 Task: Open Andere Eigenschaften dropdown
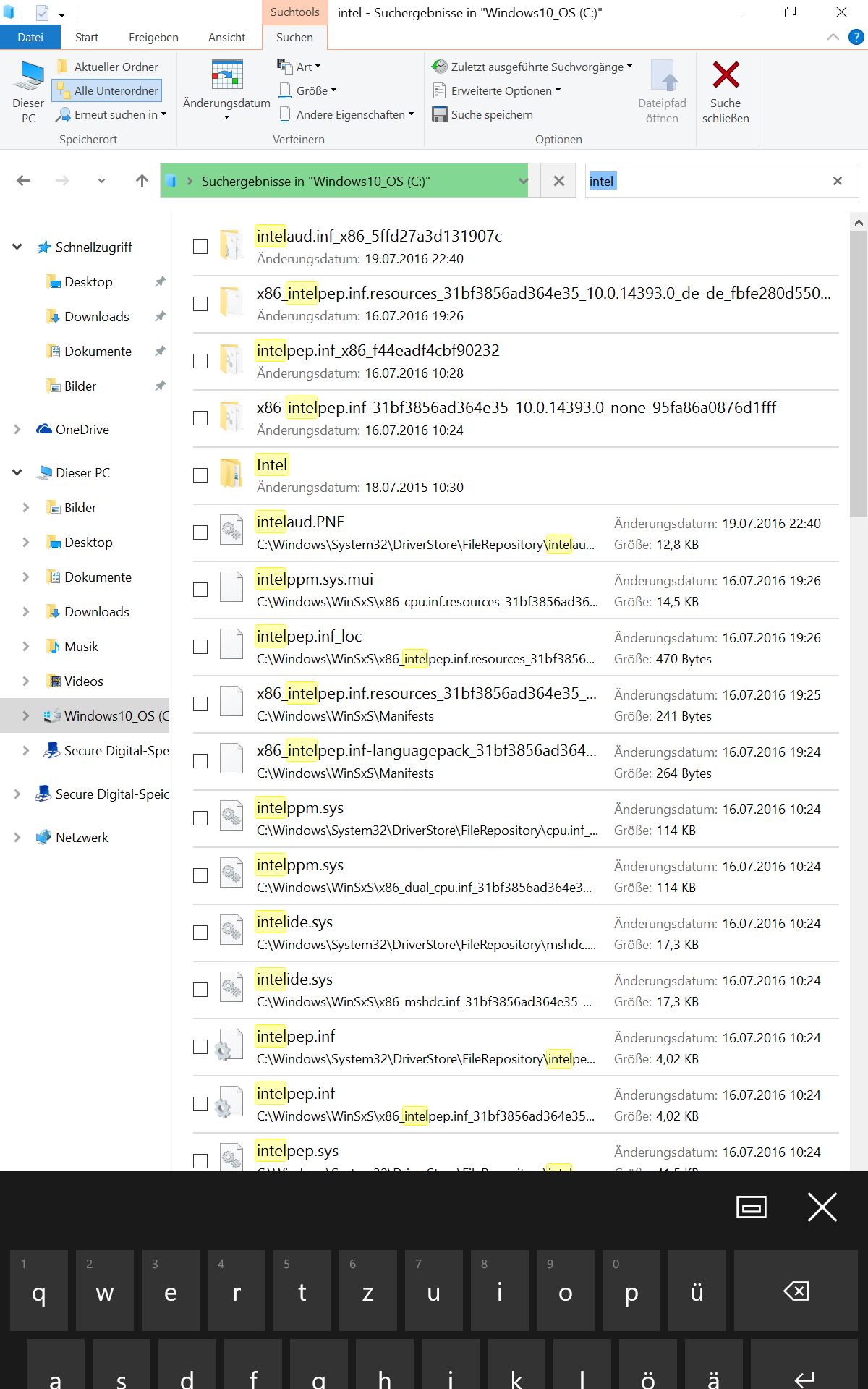pyautogui.click(x=346, y=114)
